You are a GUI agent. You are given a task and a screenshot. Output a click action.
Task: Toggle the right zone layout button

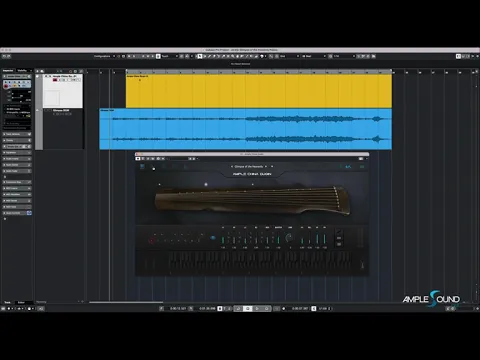(x=468, y=56)
